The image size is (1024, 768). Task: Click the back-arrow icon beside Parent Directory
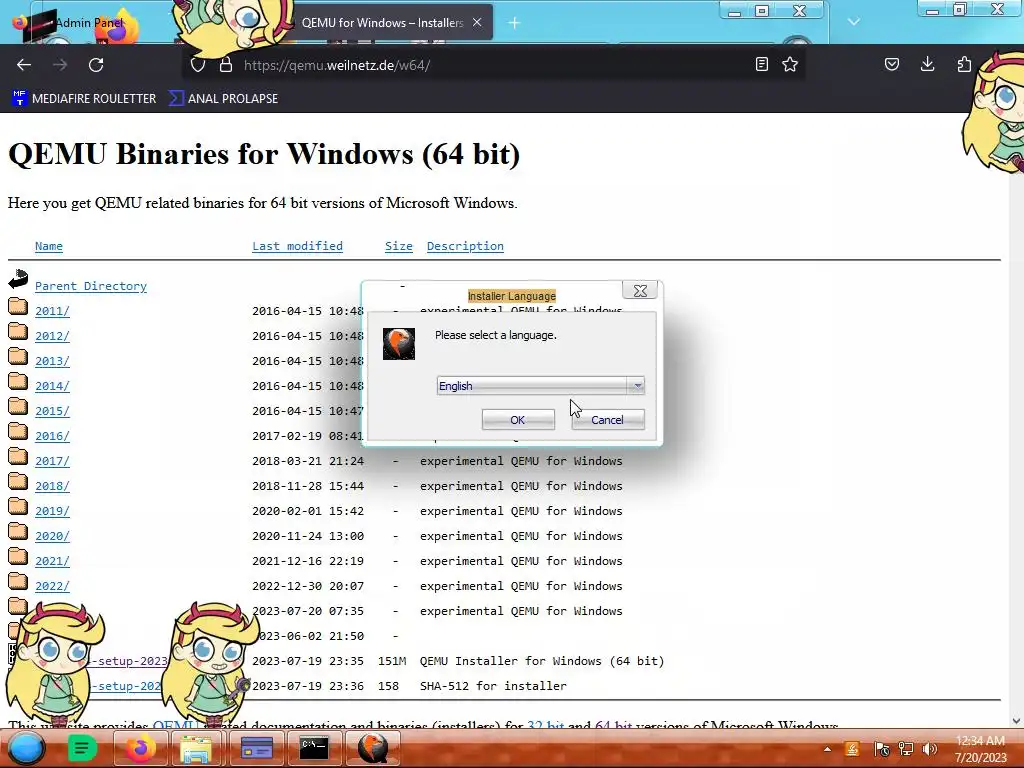(x=18, y=279)
